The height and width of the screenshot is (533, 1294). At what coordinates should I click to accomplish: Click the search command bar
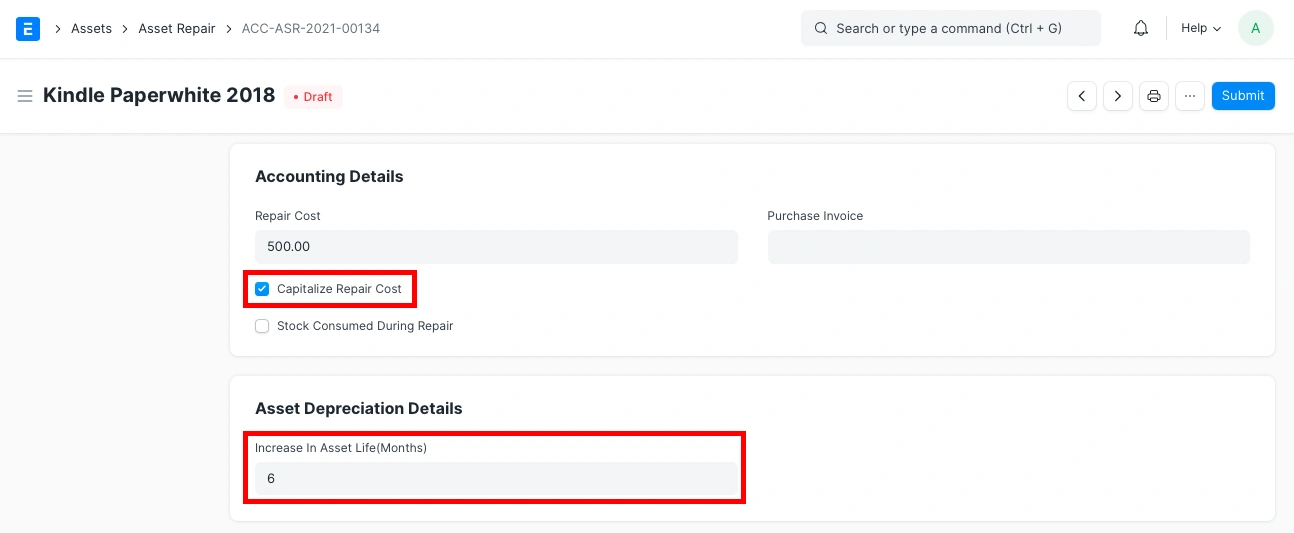coord(950,29)
